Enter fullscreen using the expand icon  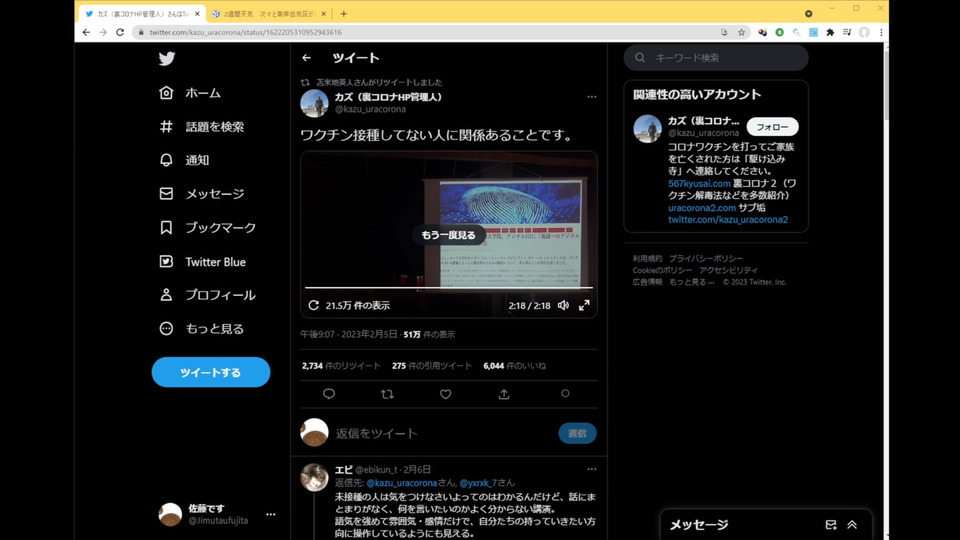point(584,305)
